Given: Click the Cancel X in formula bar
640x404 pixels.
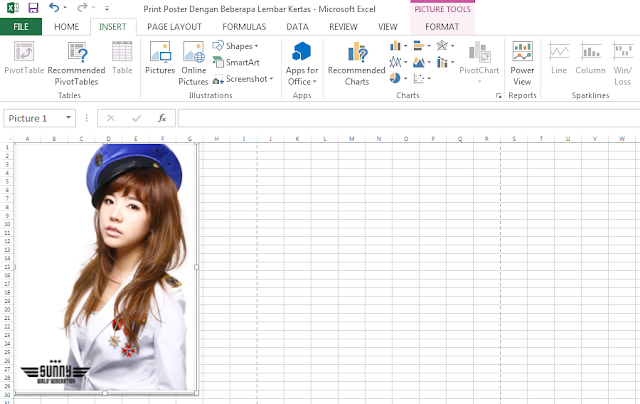Looking at the screenshot, I should (111, 118).
